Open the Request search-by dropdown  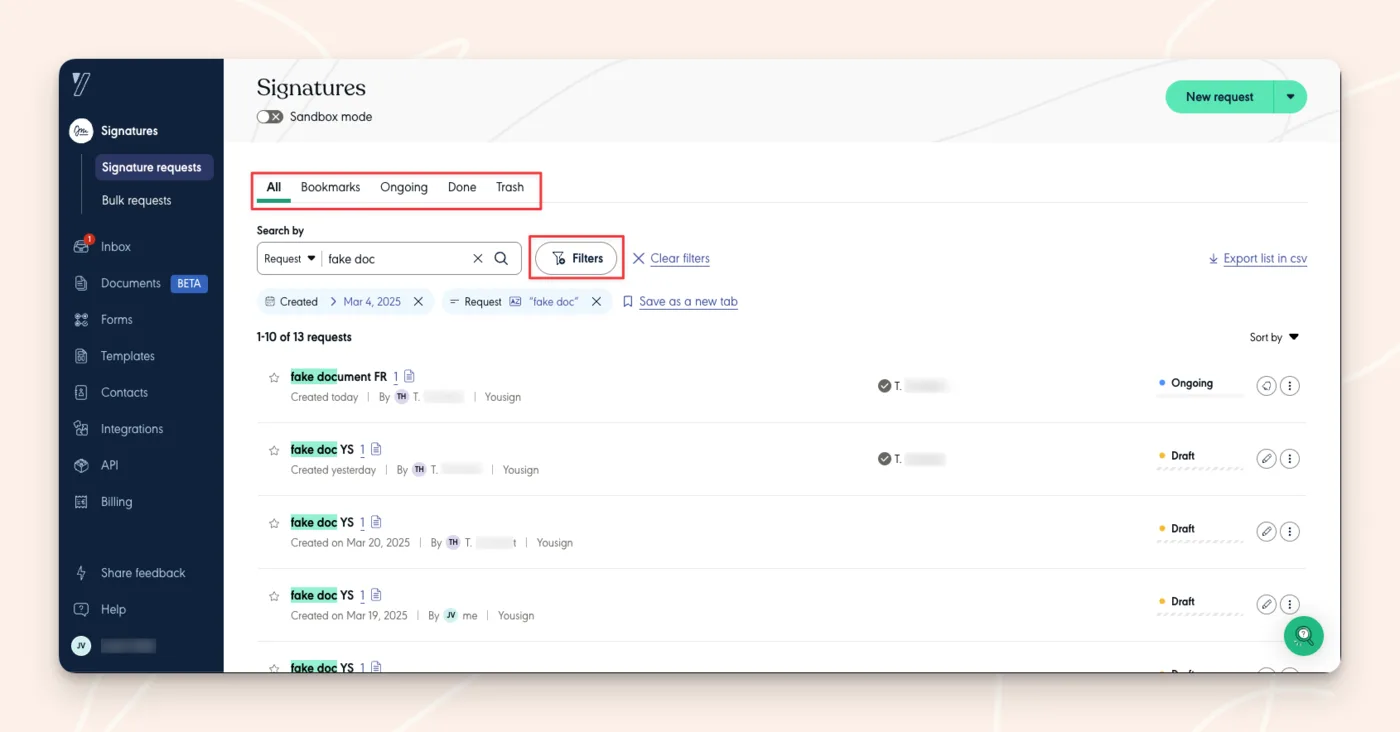pos(289,258)
